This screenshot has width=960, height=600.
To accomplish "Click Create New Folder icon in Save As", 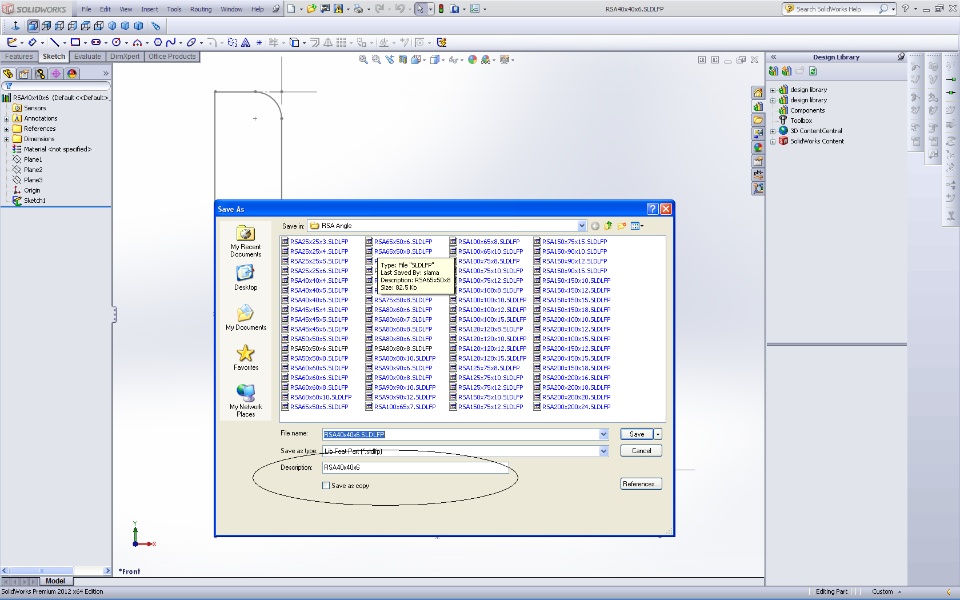I will point(622,226).
